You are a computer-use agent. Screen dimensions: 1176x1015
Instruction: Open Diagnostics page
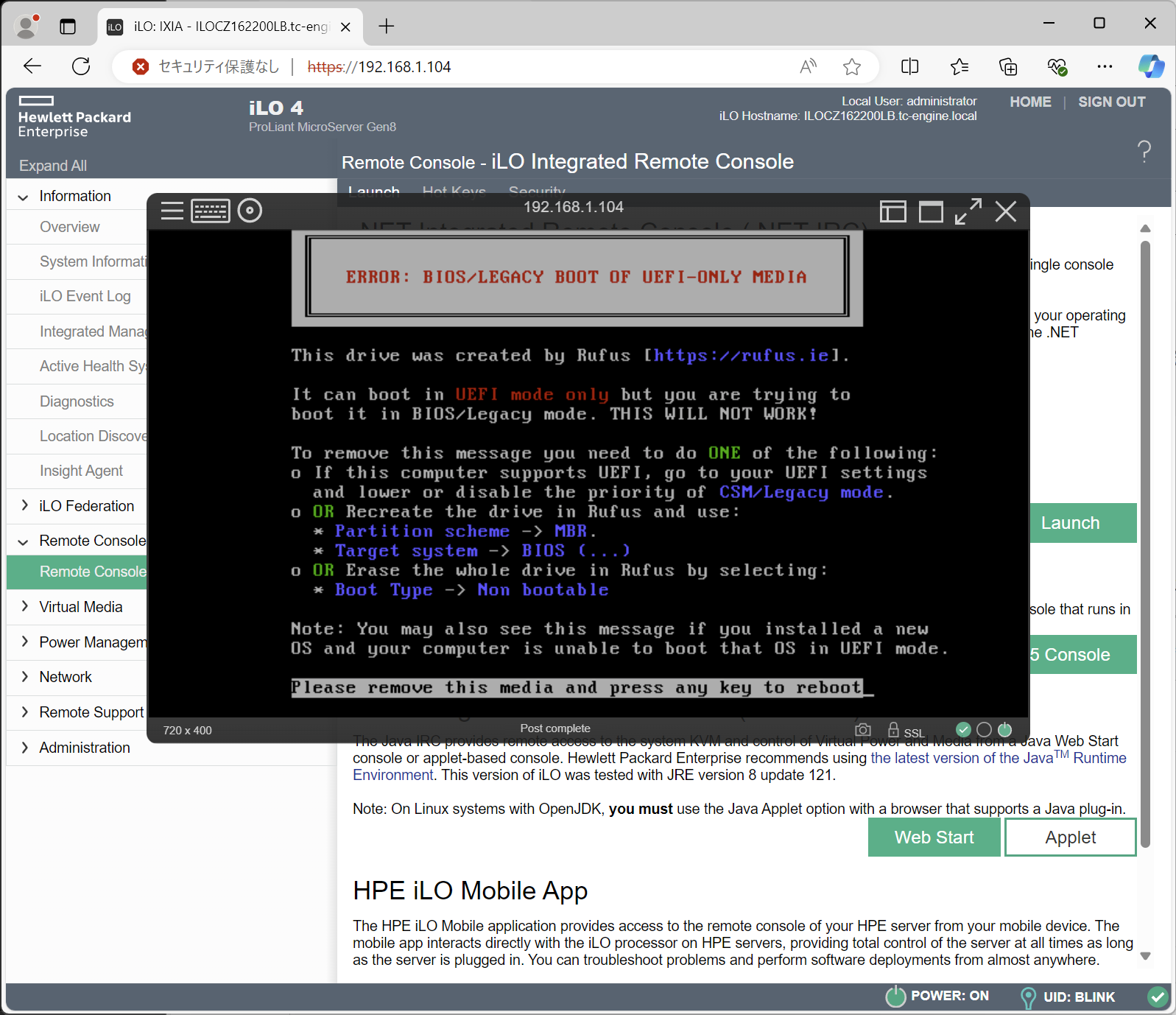[77, 401]
